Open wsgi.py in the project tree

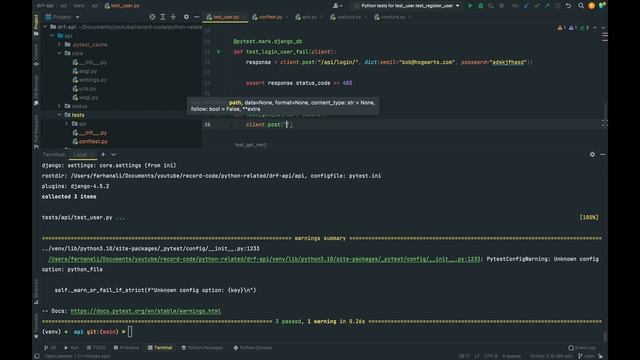[x=85, y=98]
